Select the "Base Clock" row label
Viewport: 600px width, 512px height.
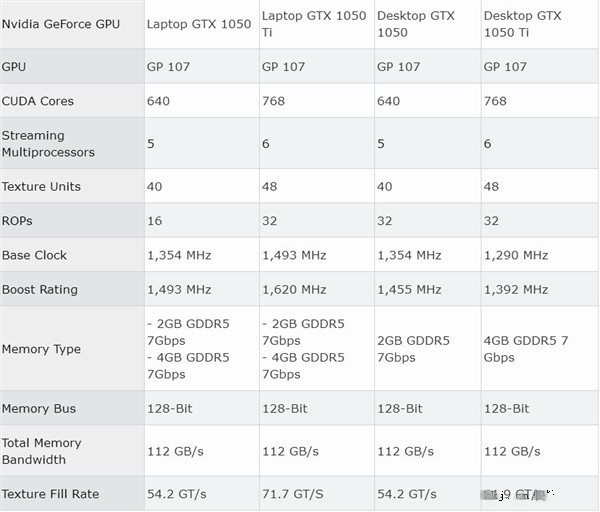[x=36, y=255]
